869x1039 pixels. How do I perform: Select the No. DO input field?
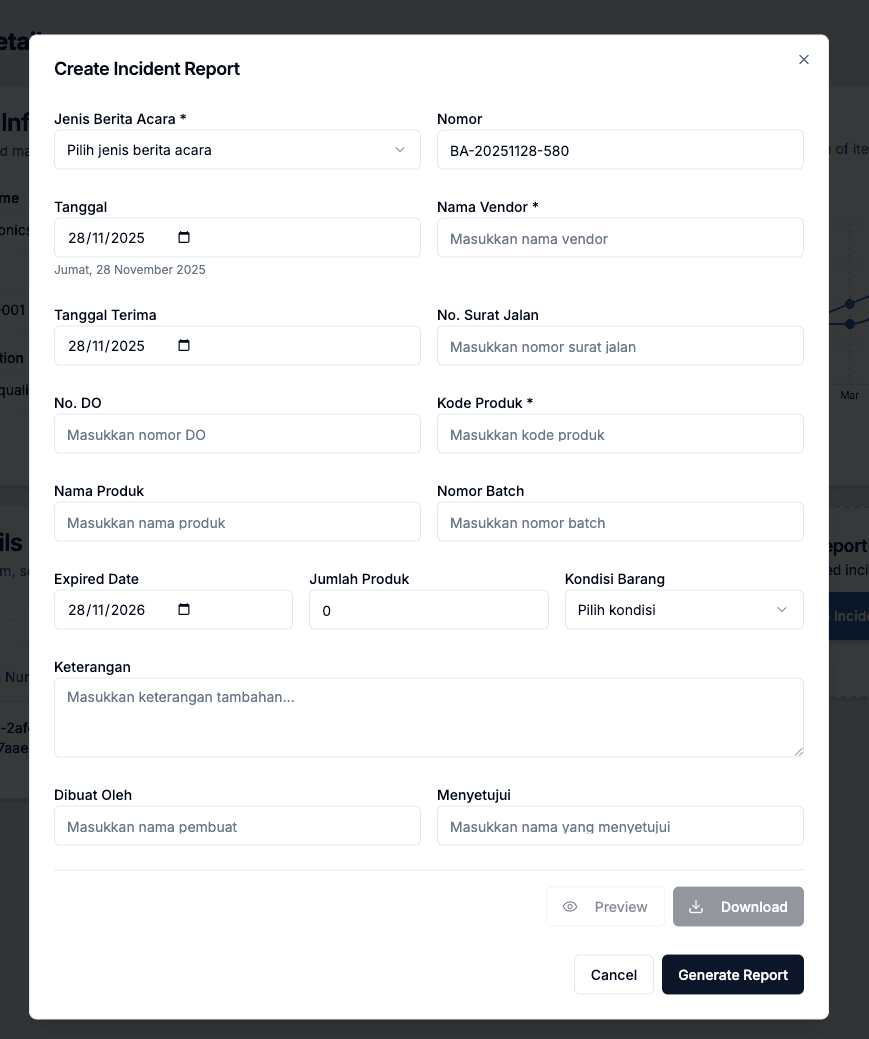tap(237, 435)
